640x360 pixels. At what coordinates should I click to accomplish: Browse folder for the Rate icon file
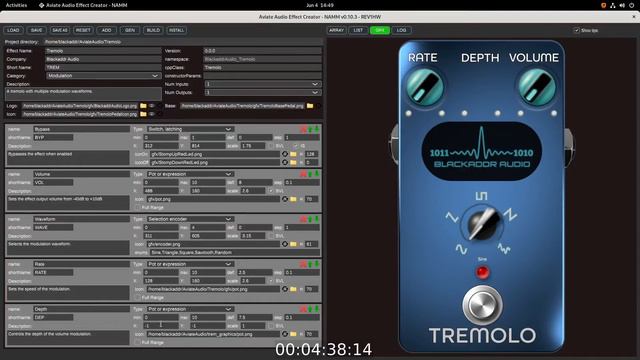click(293, 289)
